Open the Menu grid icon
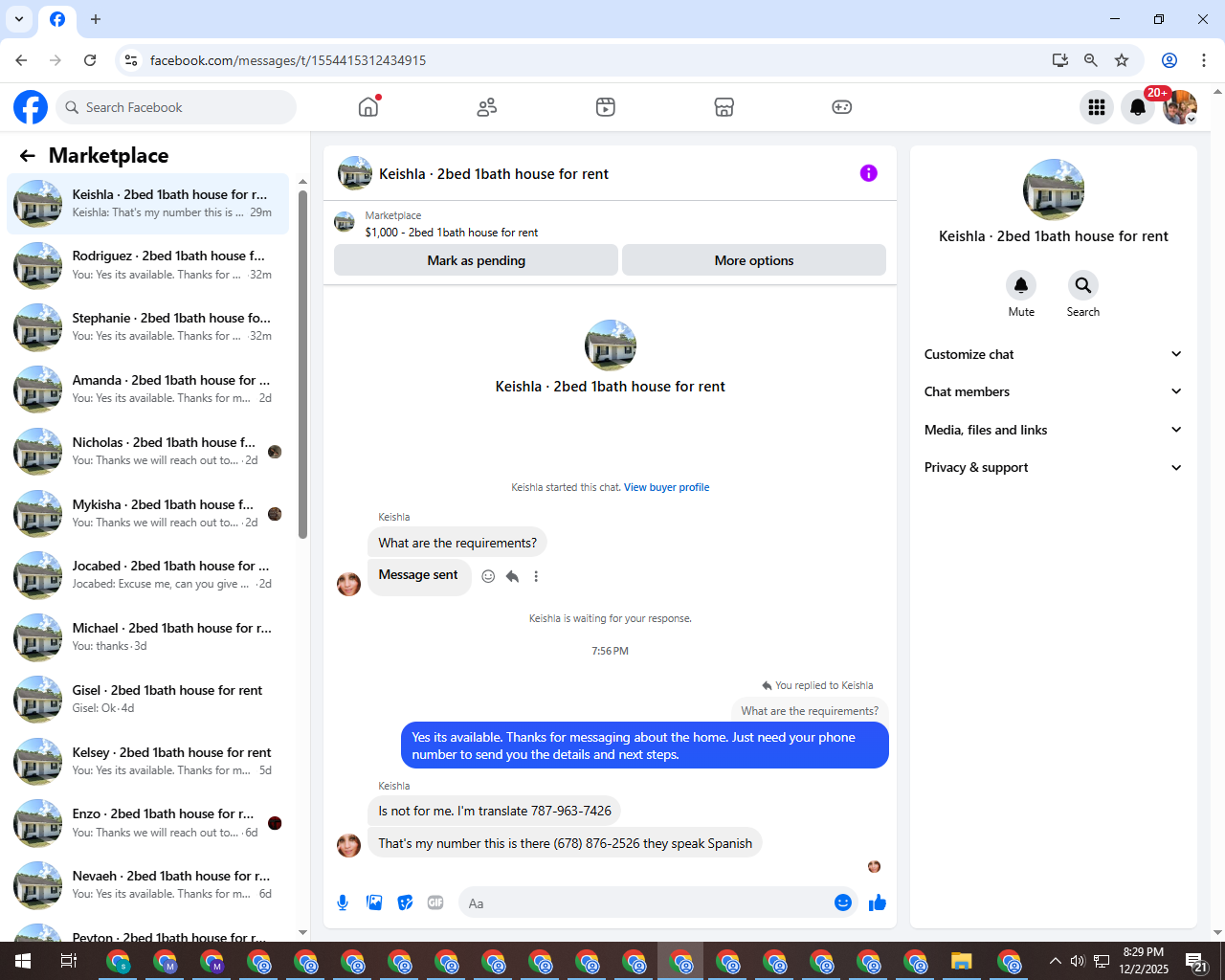The height and width of the screenshot is (980, 1225). 1097,107
